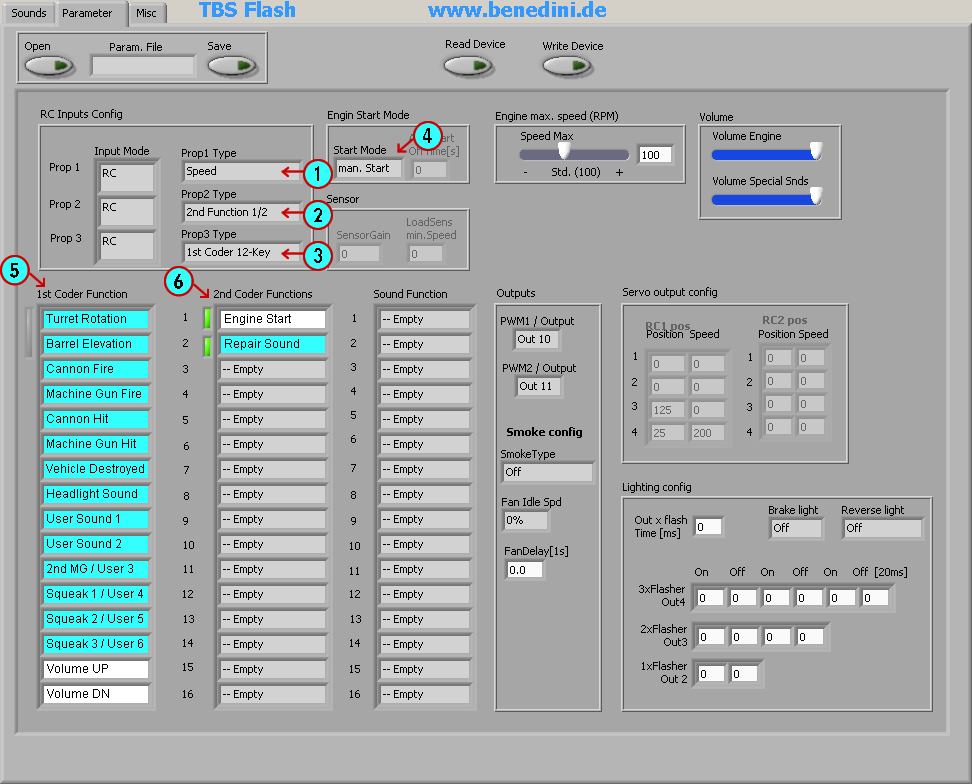This screenshot has width=972, height=784.
Task: Click the Speed Max slider handle
Action: click(564, 152)
